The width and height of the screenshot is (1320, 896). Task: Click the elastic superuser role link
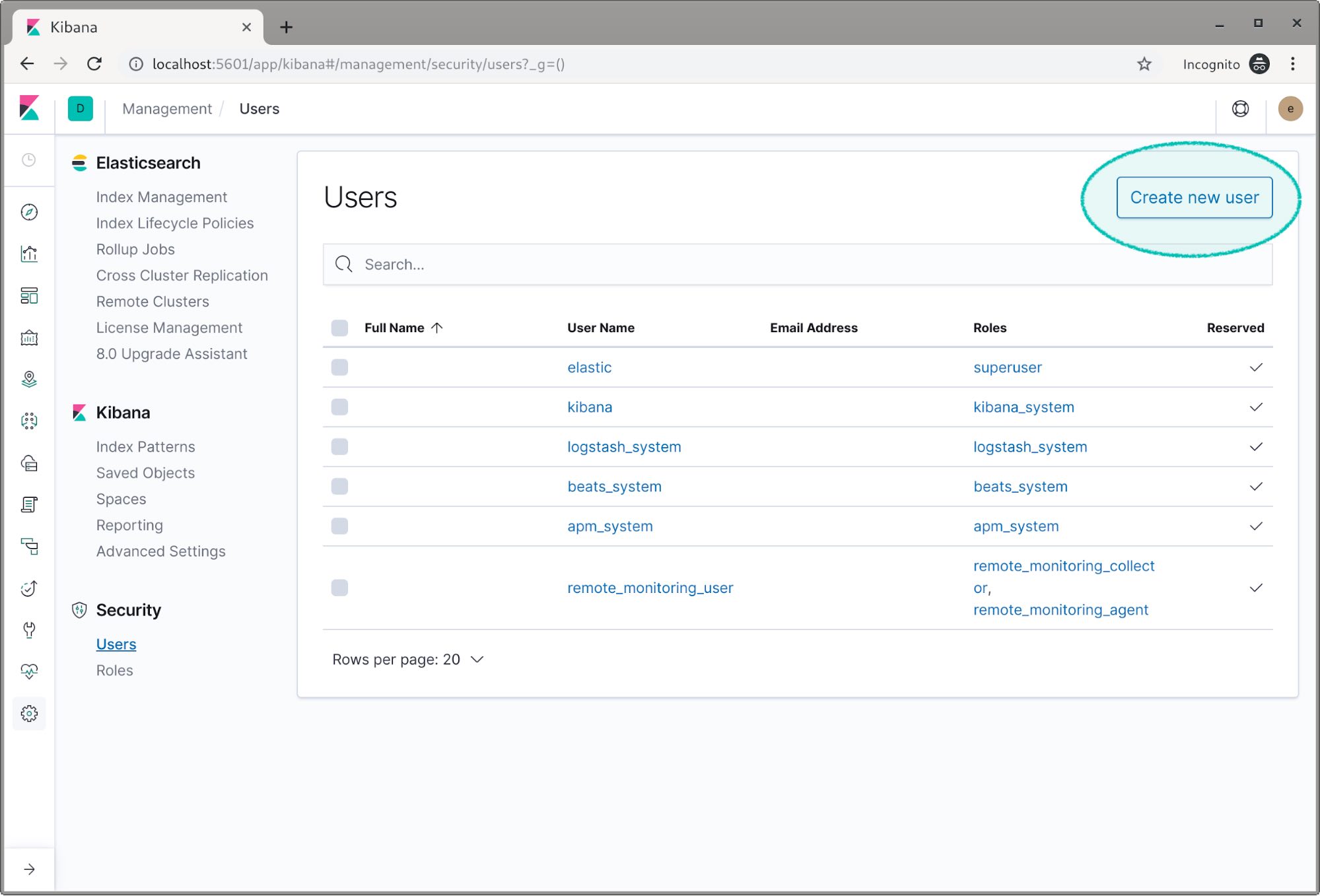pos(1006,367)
